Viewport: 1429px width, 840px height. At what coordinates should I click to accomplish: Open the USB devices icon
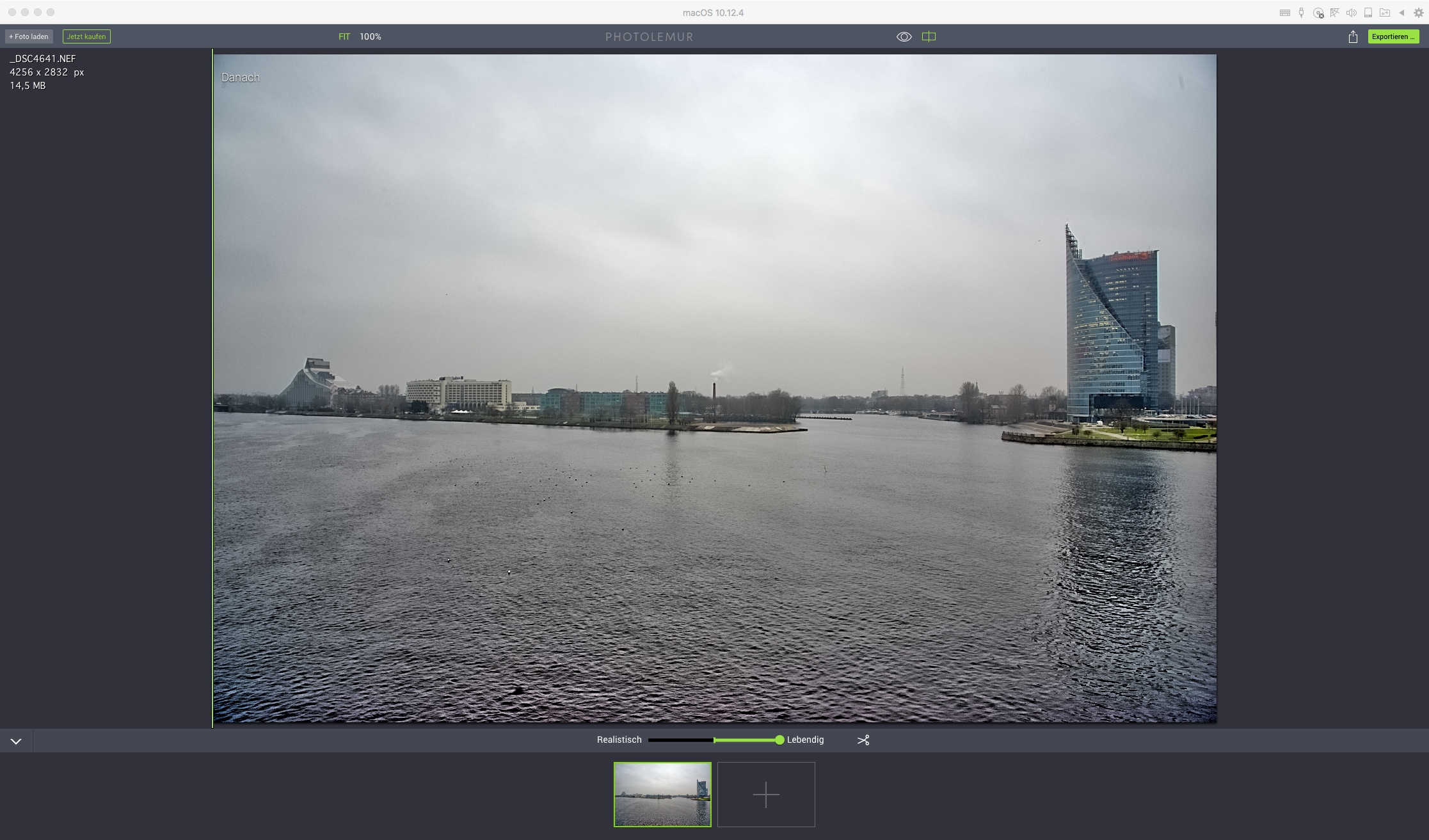pyautogui.click(x=1301, y=13)
